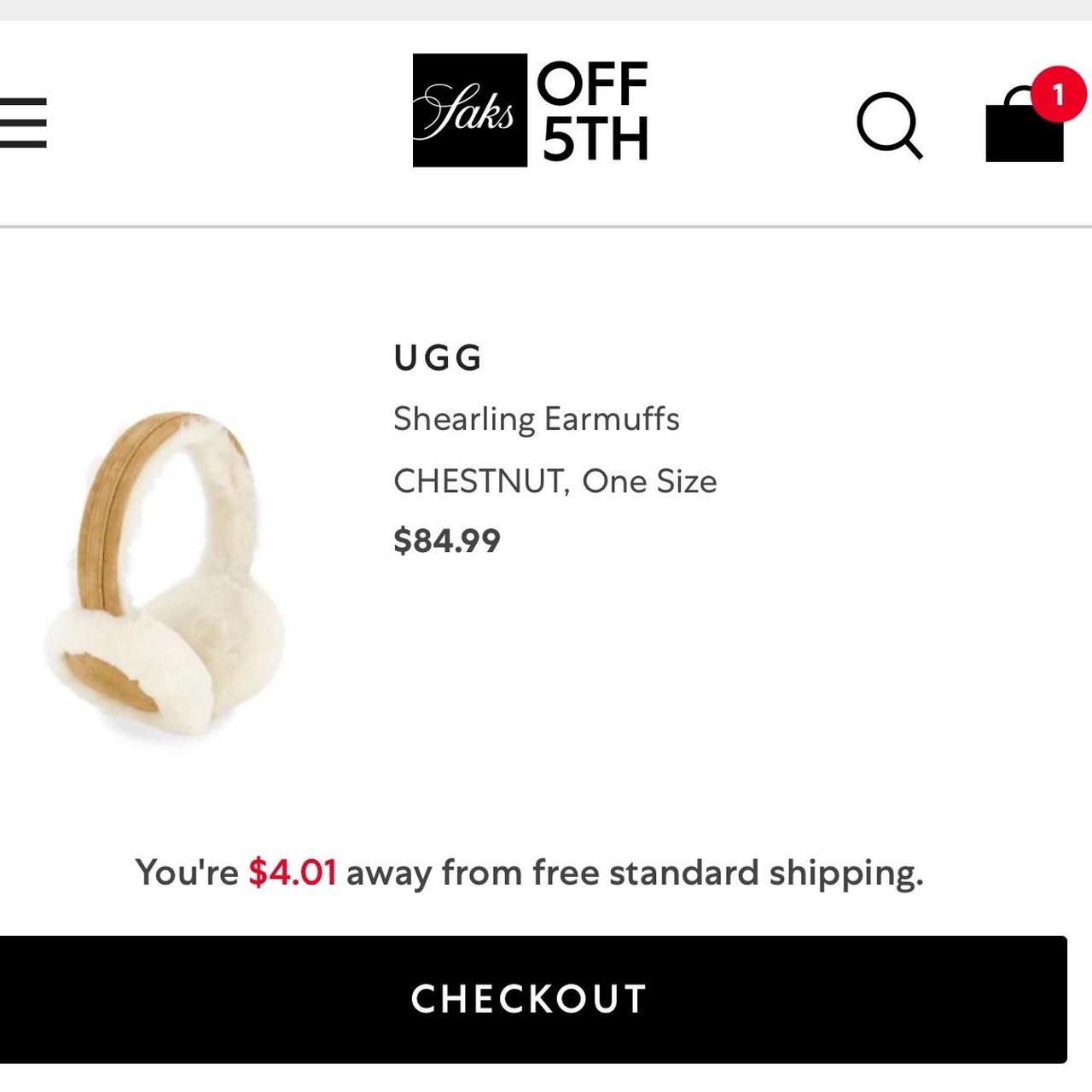Click the One Size label
The width and height of the screenshot is (1092, 1092).
[649, 482]
